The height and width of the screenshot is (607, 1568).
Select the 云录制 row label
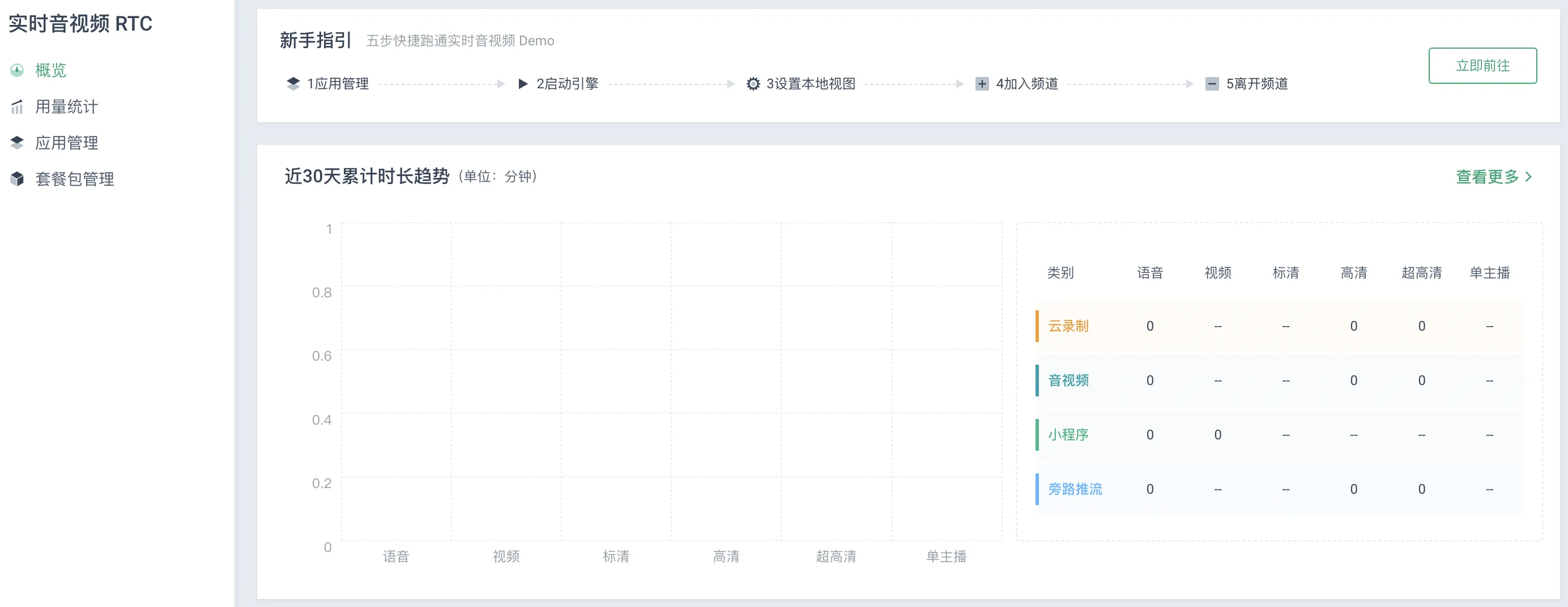[x=1068, y=326]
